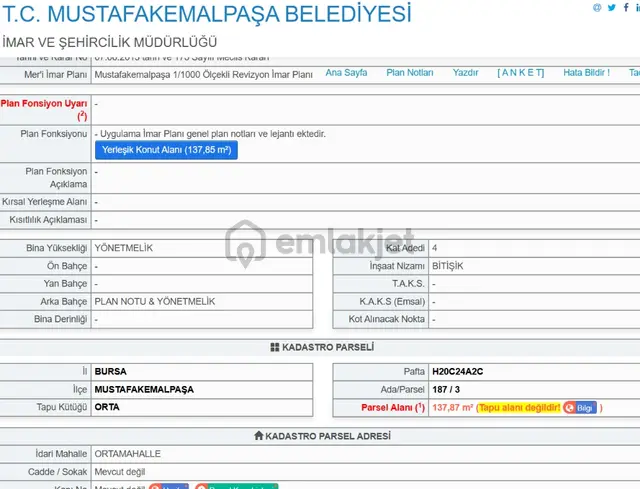Click the Twitter bird icon in header
The image size is (640, 489).
(611, 7)
